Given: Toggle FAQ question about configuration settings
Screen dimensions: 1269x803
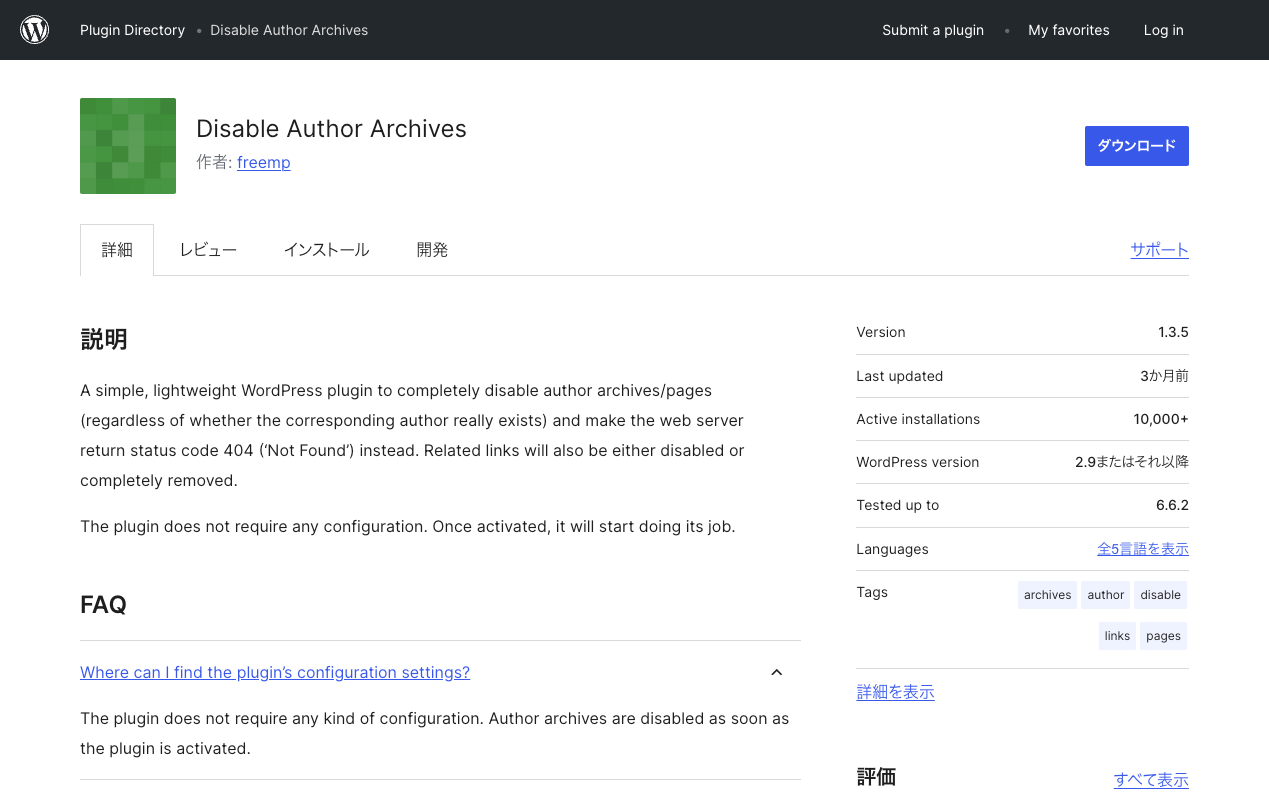Looking at the screenshot, I should point(275,673).
